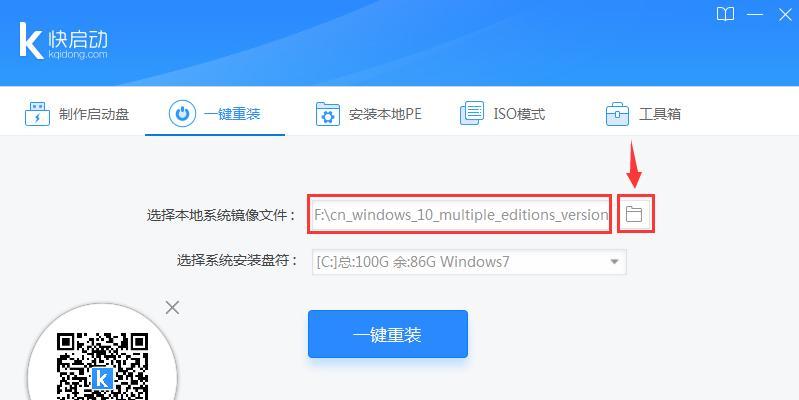Click the 快启动 K logo
799x400 pixels.
tap(31, 41)
